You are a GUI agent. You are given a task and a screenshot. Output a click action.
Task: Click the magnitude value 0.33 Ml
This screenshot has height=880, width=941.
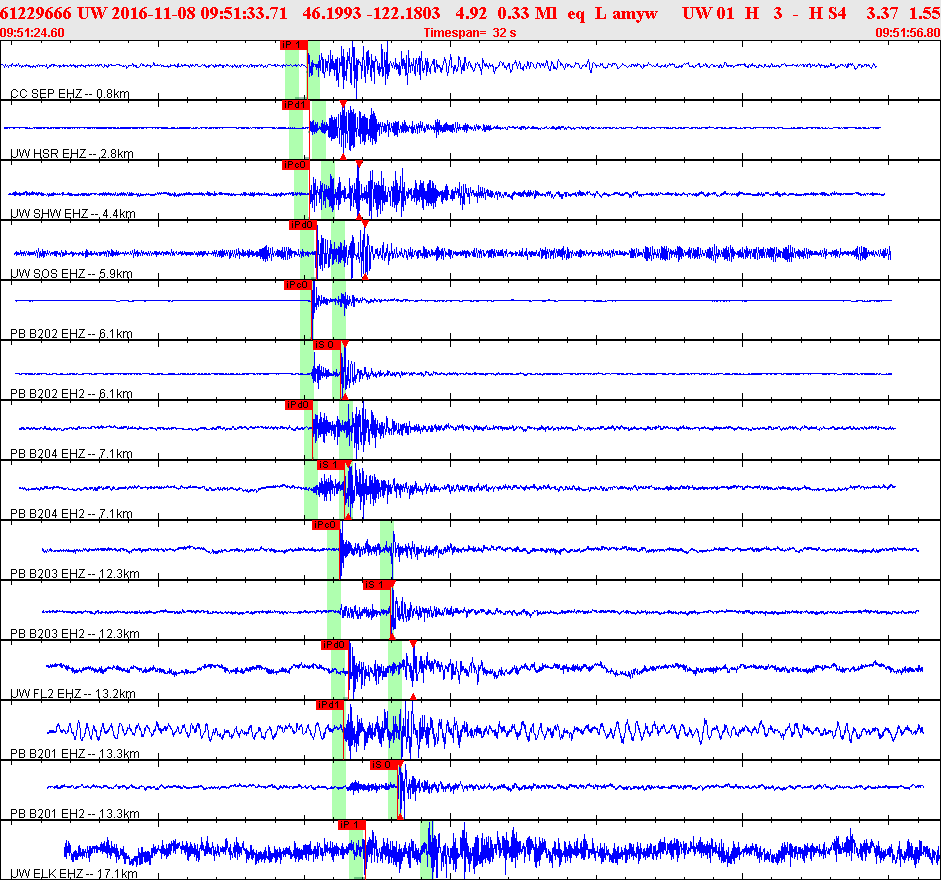point(527,13)
